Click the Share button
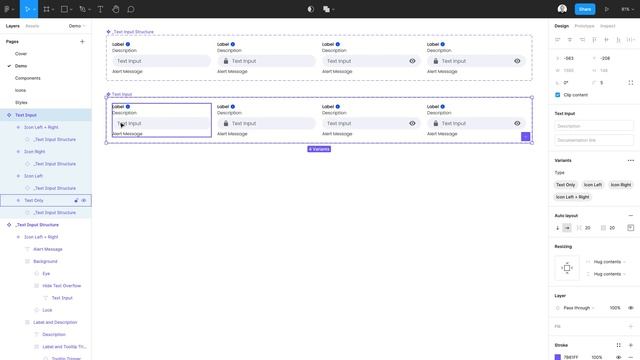Image resolution: width=640 pixels, height=360 pixels. (x=584, y=9)
